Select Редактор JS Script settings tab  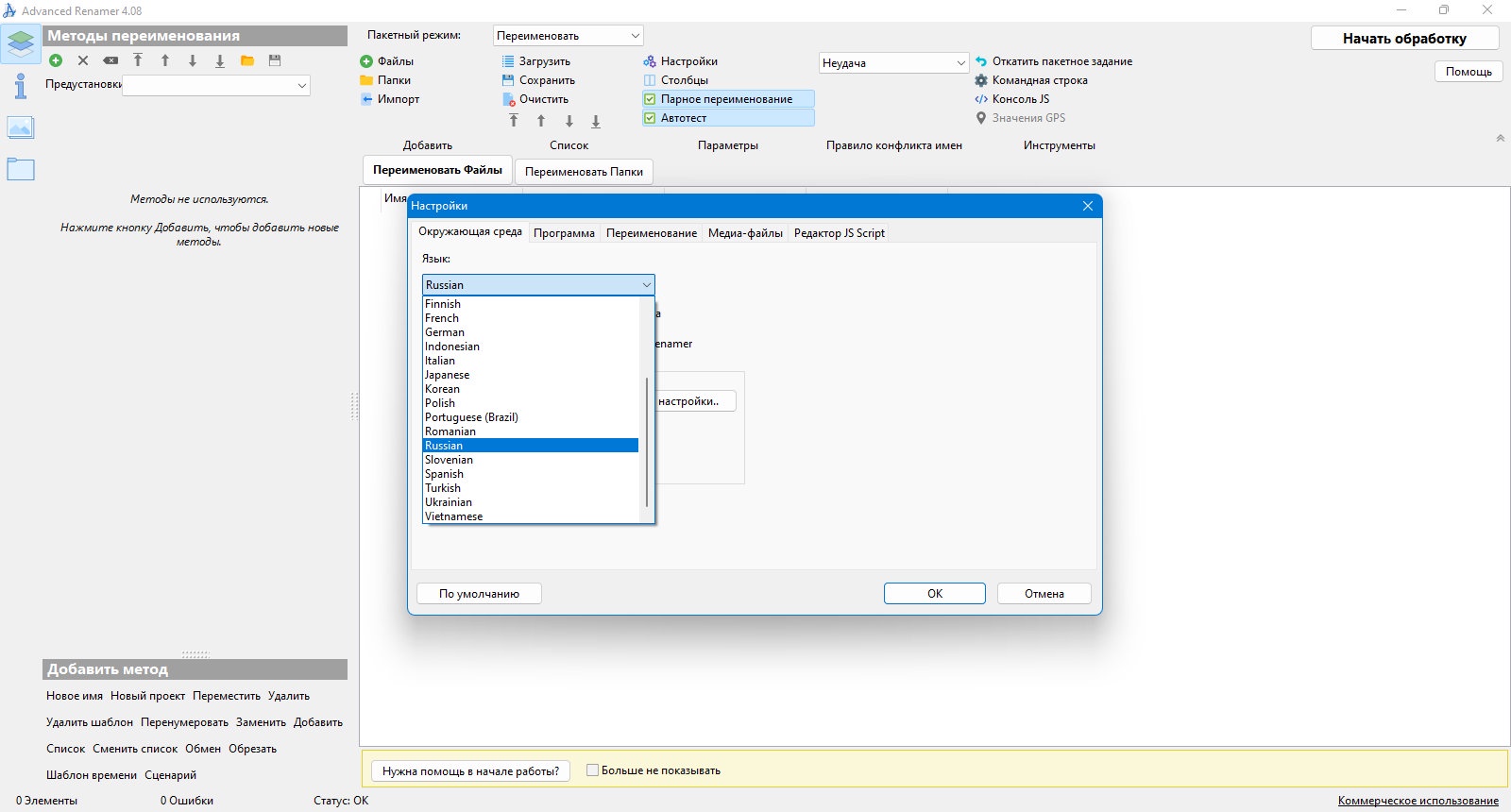click(x=840, y=233)
